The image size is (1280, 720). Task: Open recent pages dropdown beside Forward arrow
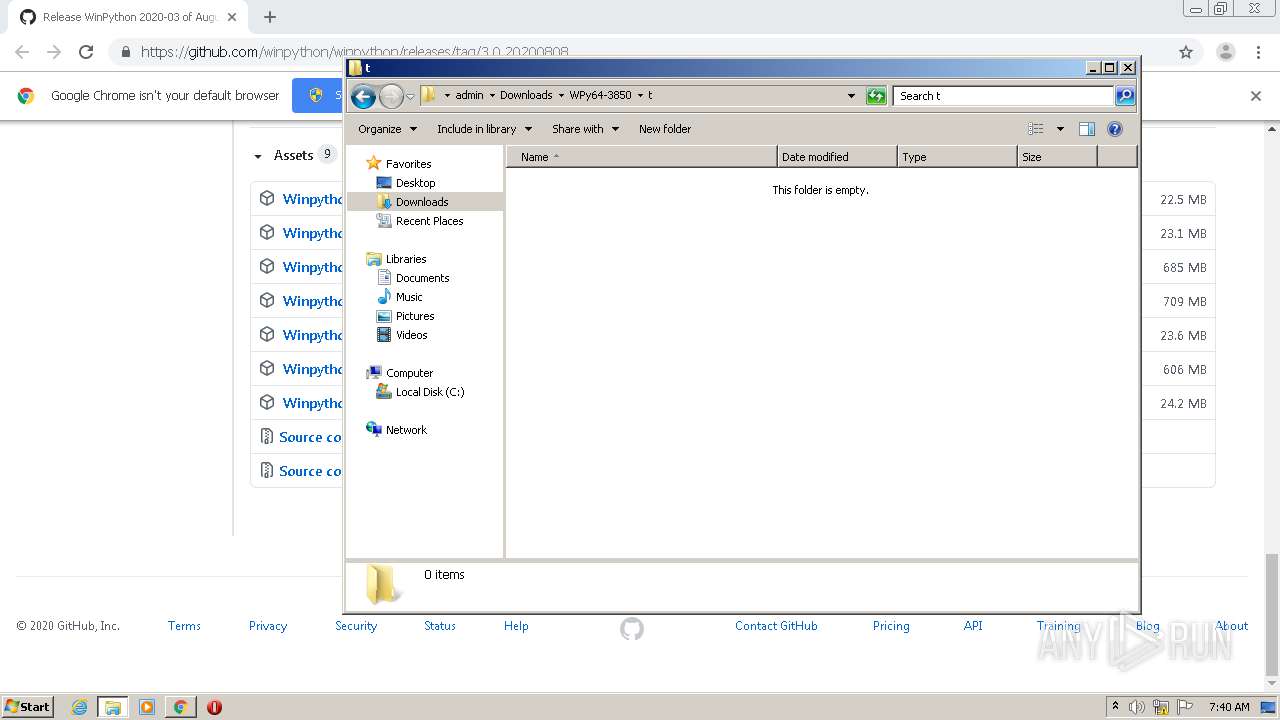410,97
